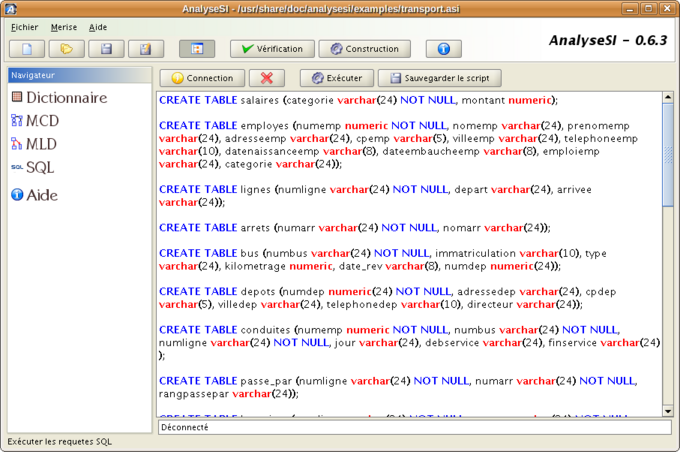Toggle the navigator panel toolbar button
This screenshot has height=452, width=680.
tap(197, 49)
